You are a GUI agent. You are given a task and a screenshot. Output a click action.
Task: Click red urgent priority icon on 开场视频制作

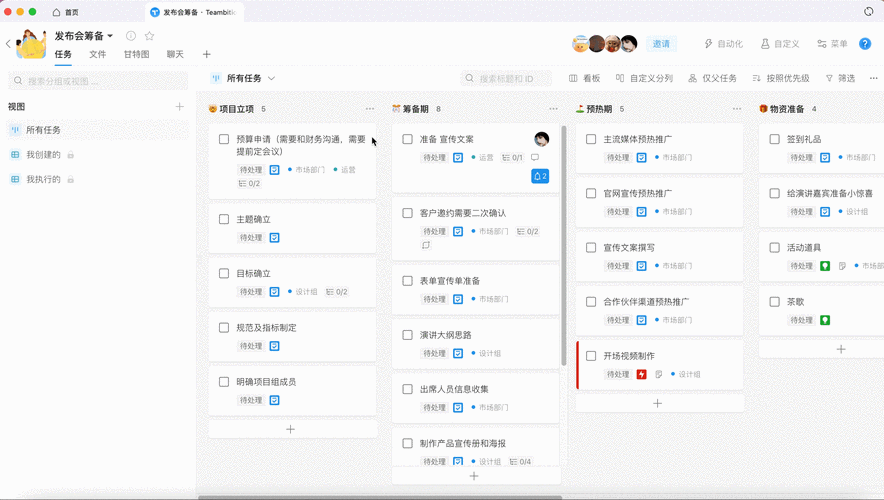(642, 374)
